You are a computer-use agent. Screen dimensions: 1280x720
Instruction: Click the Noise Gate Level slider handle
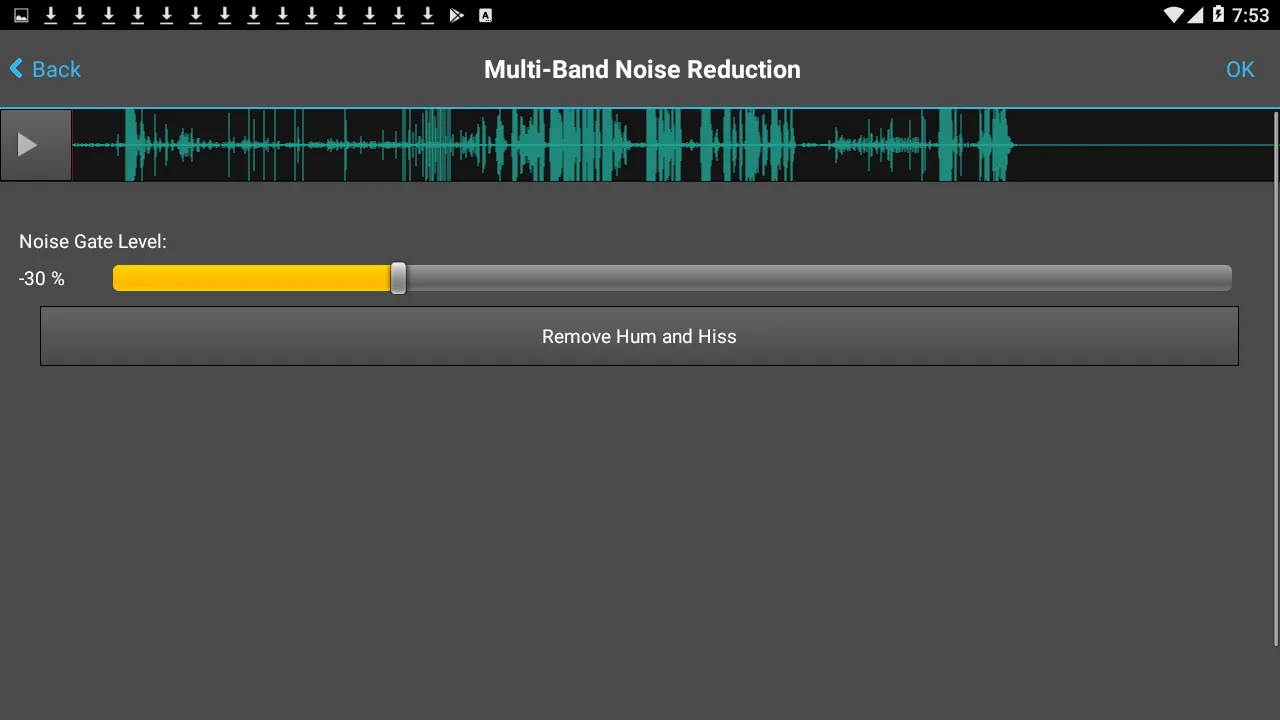[x=398, y=278]
